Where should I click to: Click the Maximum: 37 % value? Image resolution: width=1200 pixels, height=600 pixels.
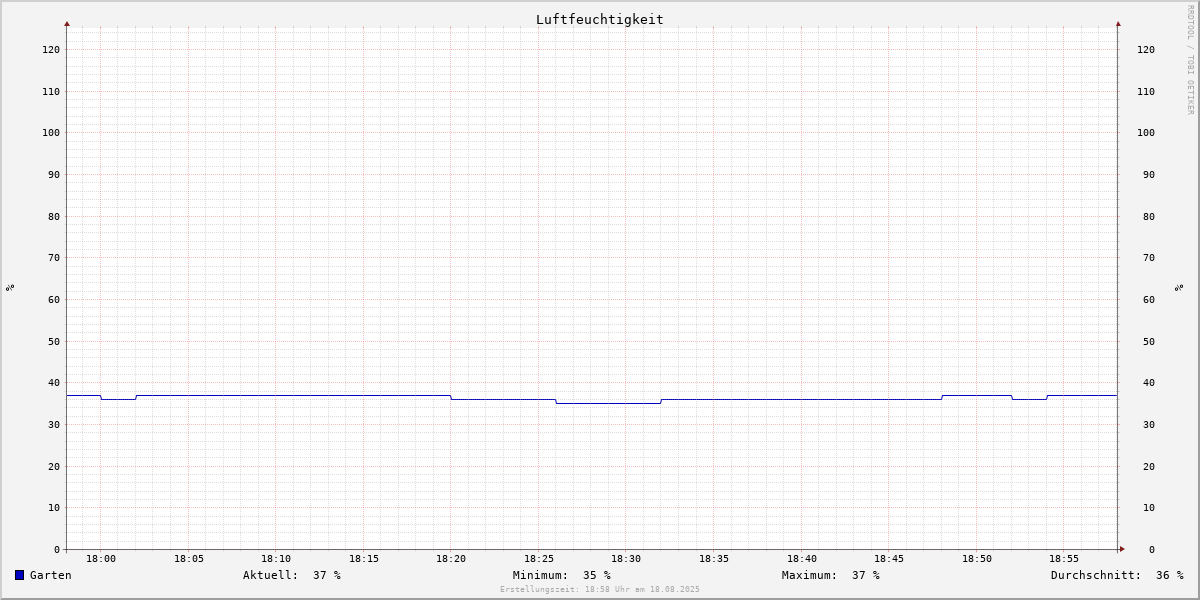tap(831, 575)
